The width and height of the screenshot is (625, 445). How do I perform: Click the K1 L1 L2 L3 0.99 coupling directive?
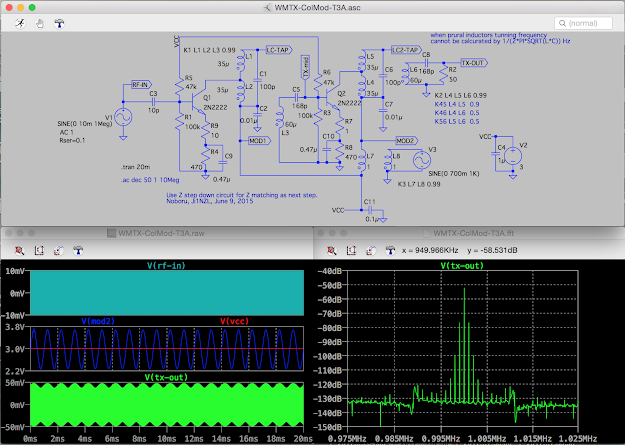(x=210, y=50)
